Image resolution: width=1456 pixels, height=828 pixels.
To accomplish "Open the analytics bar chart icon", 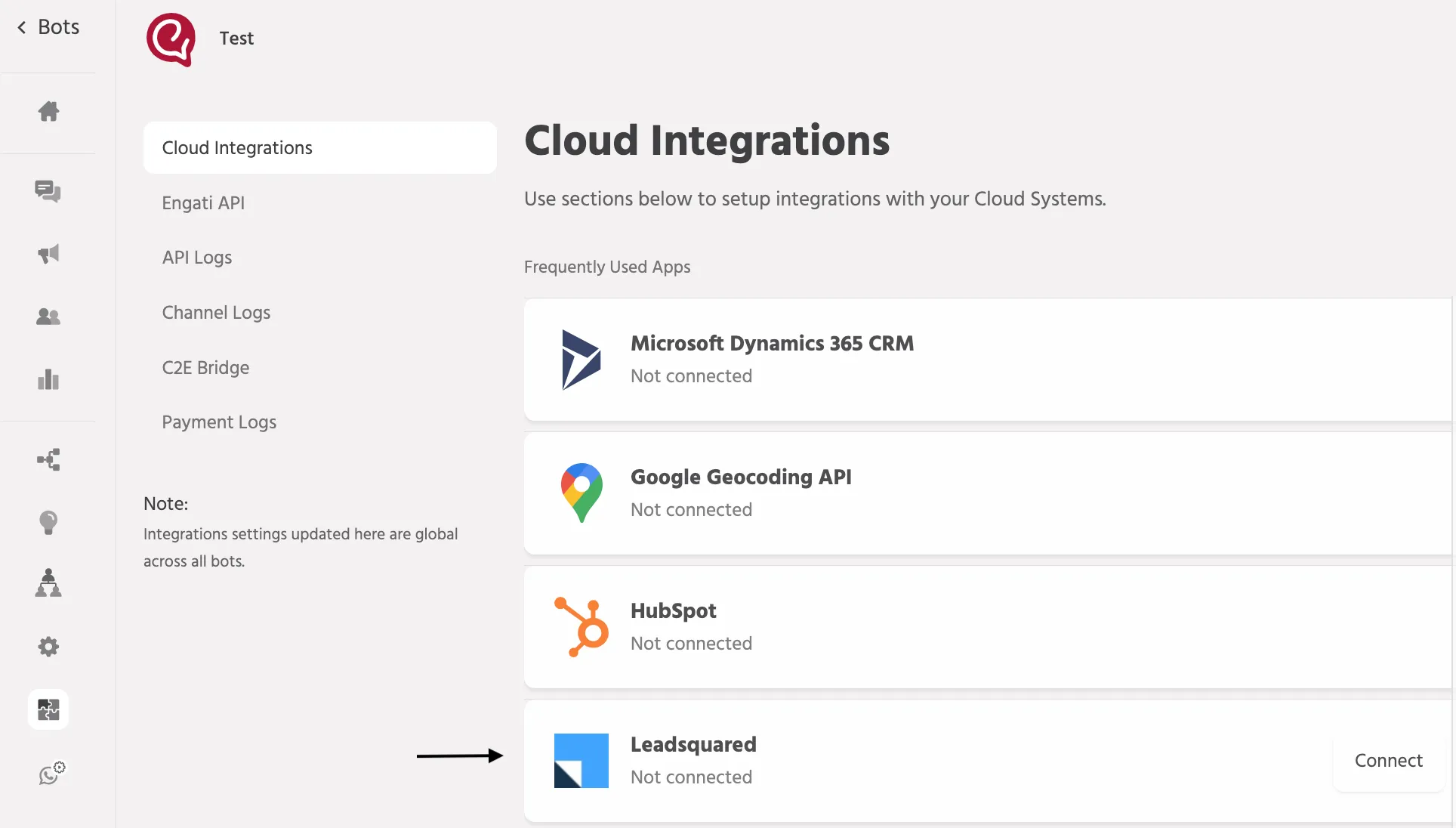I will click(x=48, y=379).
